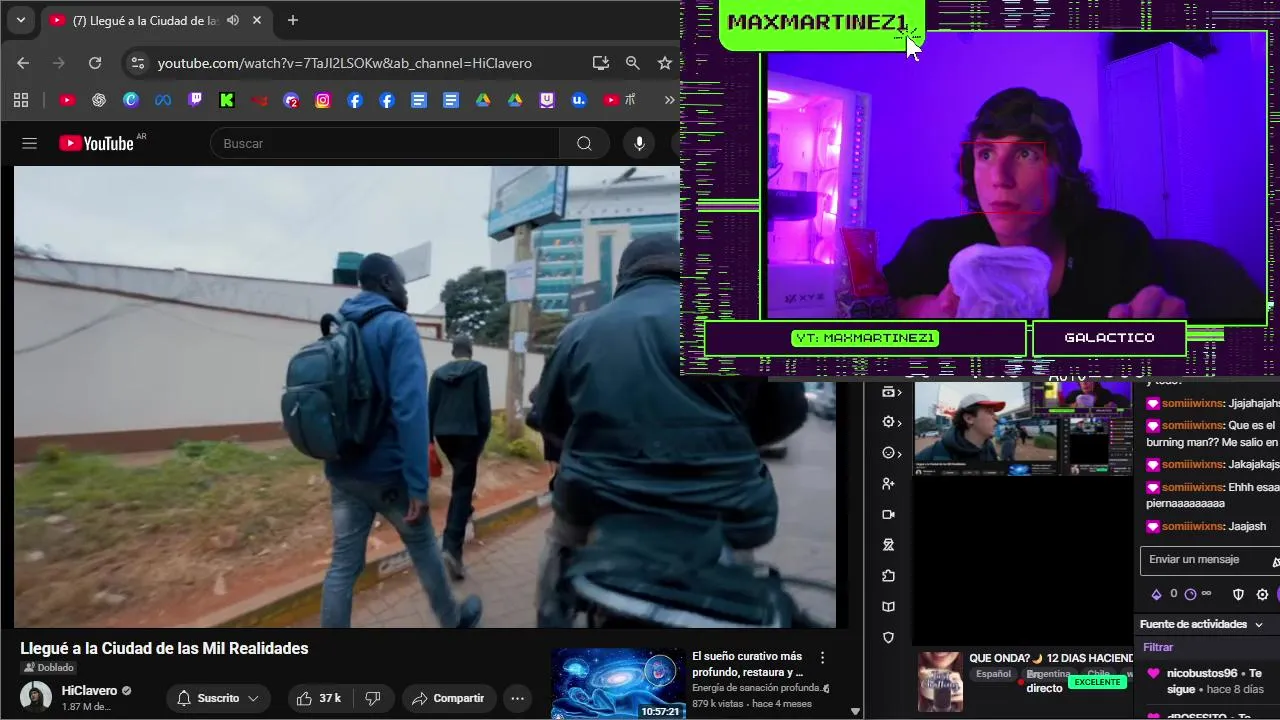Image resolution: width=1280 pixels, height=720 pixels.
Task: Click Twitch sidebar camera icon
Action: [x=888, y=514]
